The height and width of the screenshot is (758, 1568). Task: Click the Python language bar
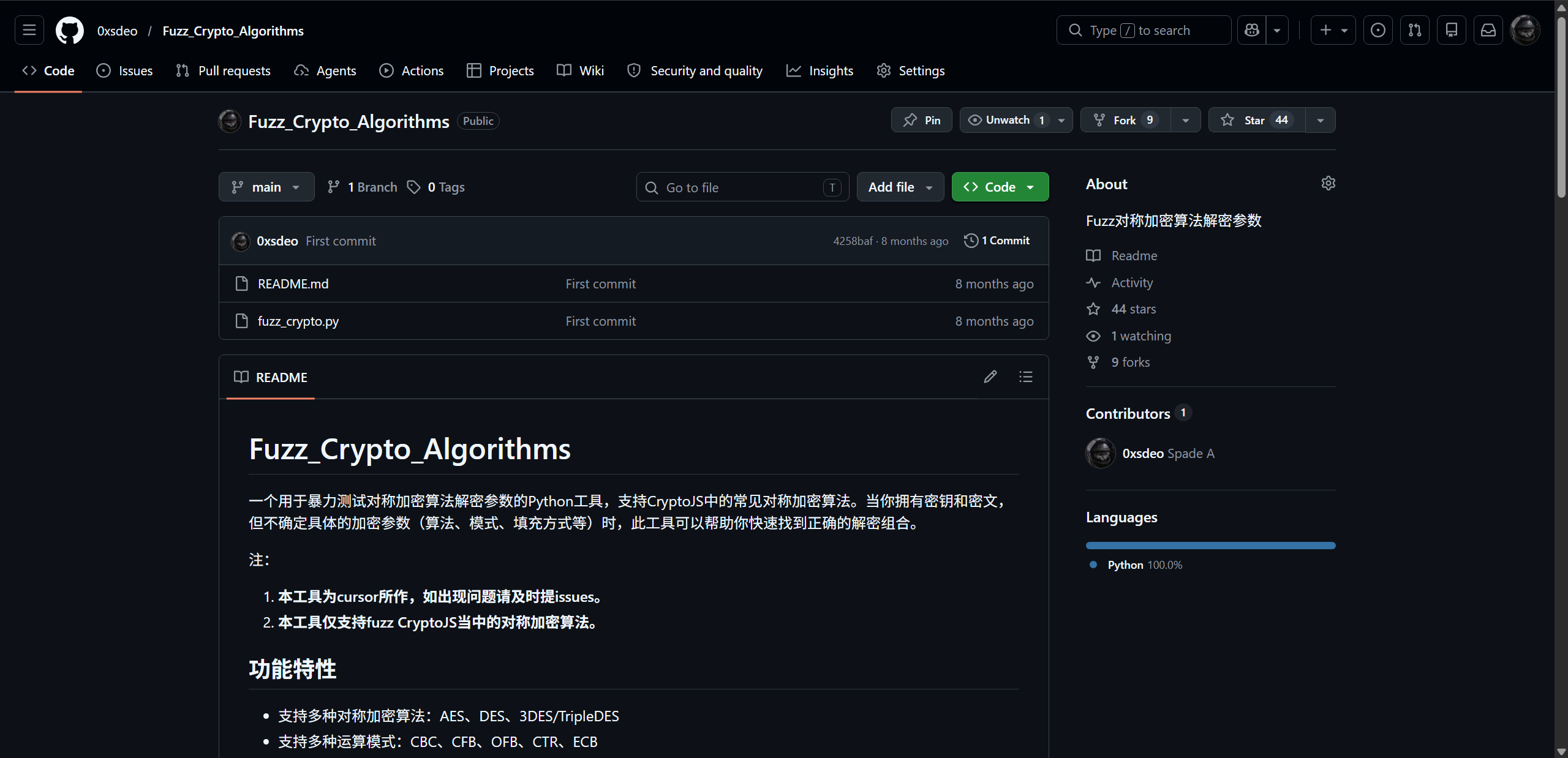click(x=1210, y=545)
